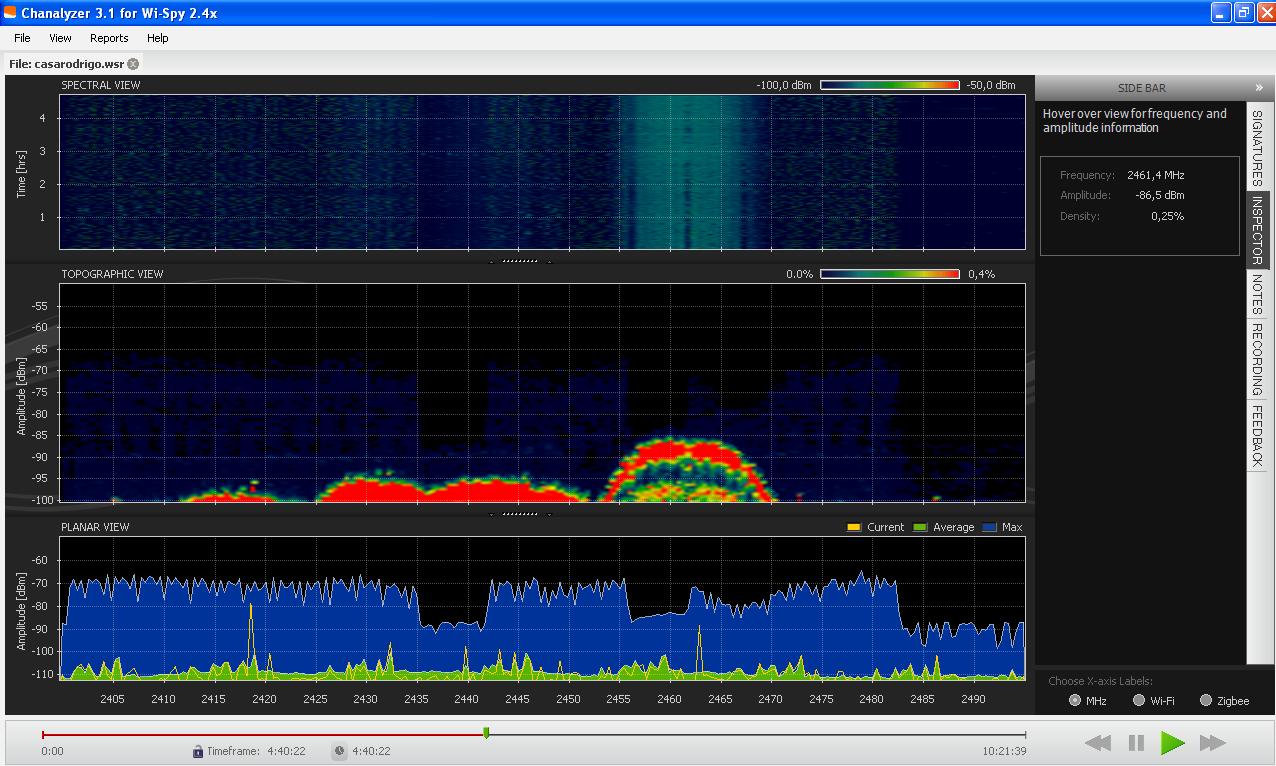
Task: Select the MHz x-axis label option
Action: coord(1075,701)
